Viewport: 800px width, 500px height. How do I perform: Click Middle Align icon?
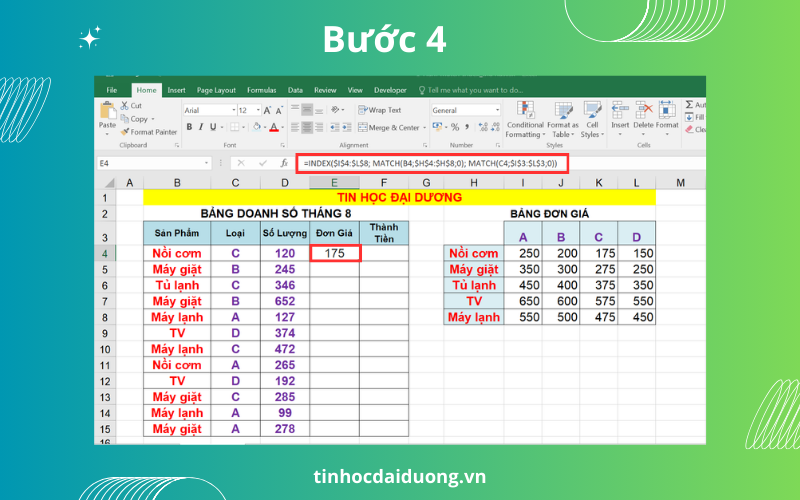click(x=307, y=110)
